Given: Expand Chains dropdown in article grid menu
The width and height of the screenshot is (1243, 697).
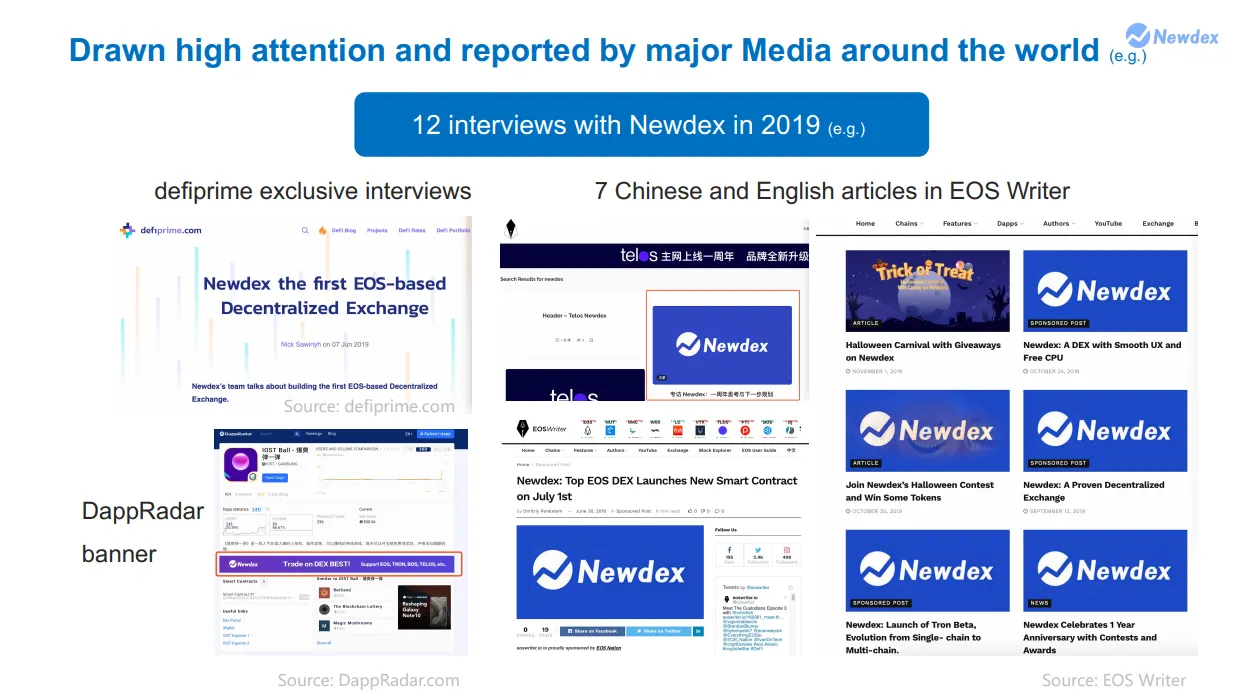Looking at the screenshot, I should click(909, 224).
